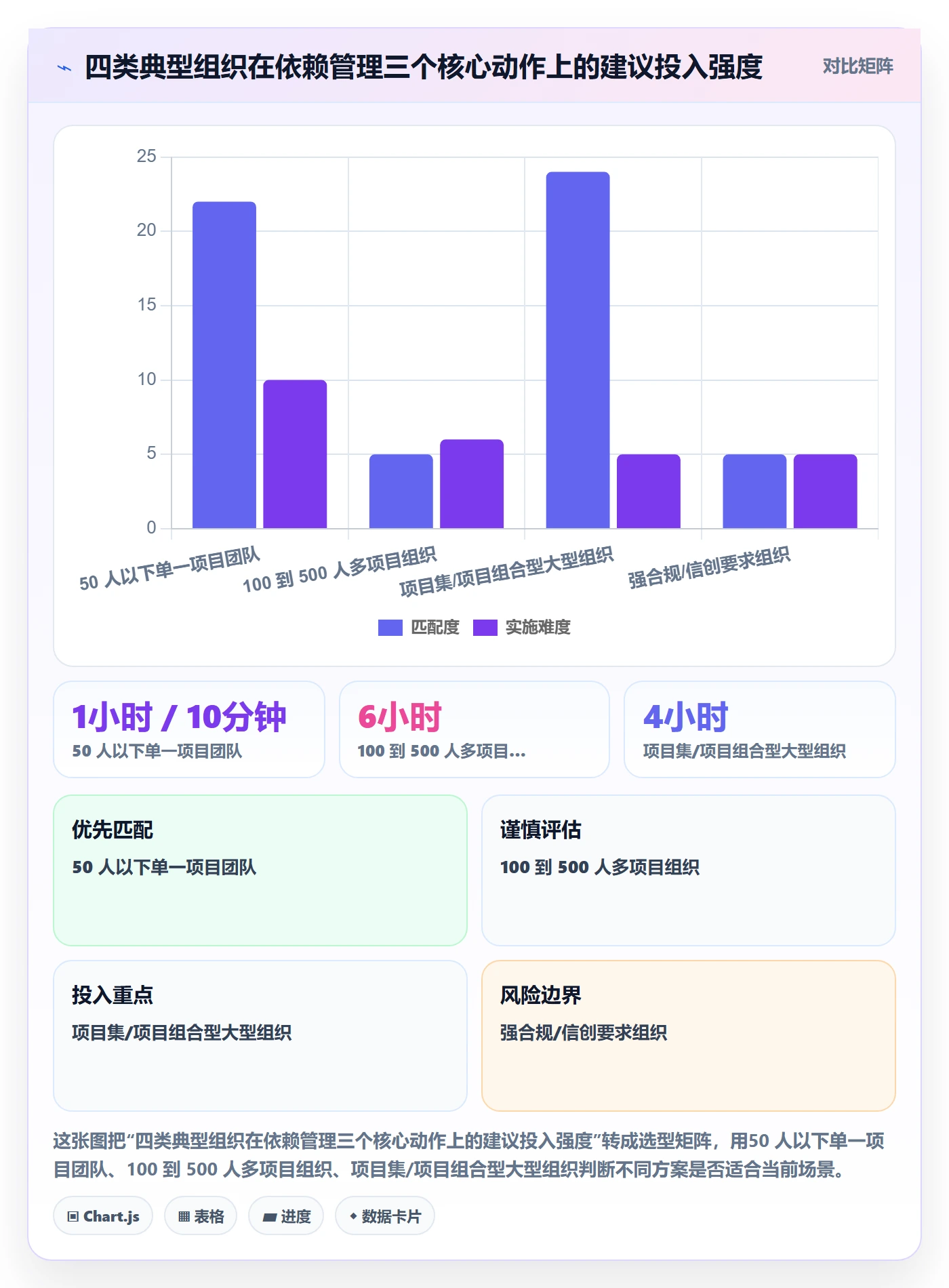949x1288 pixels.
Task: Click the 进度 tag icon
Action: tap(270, 1217)
